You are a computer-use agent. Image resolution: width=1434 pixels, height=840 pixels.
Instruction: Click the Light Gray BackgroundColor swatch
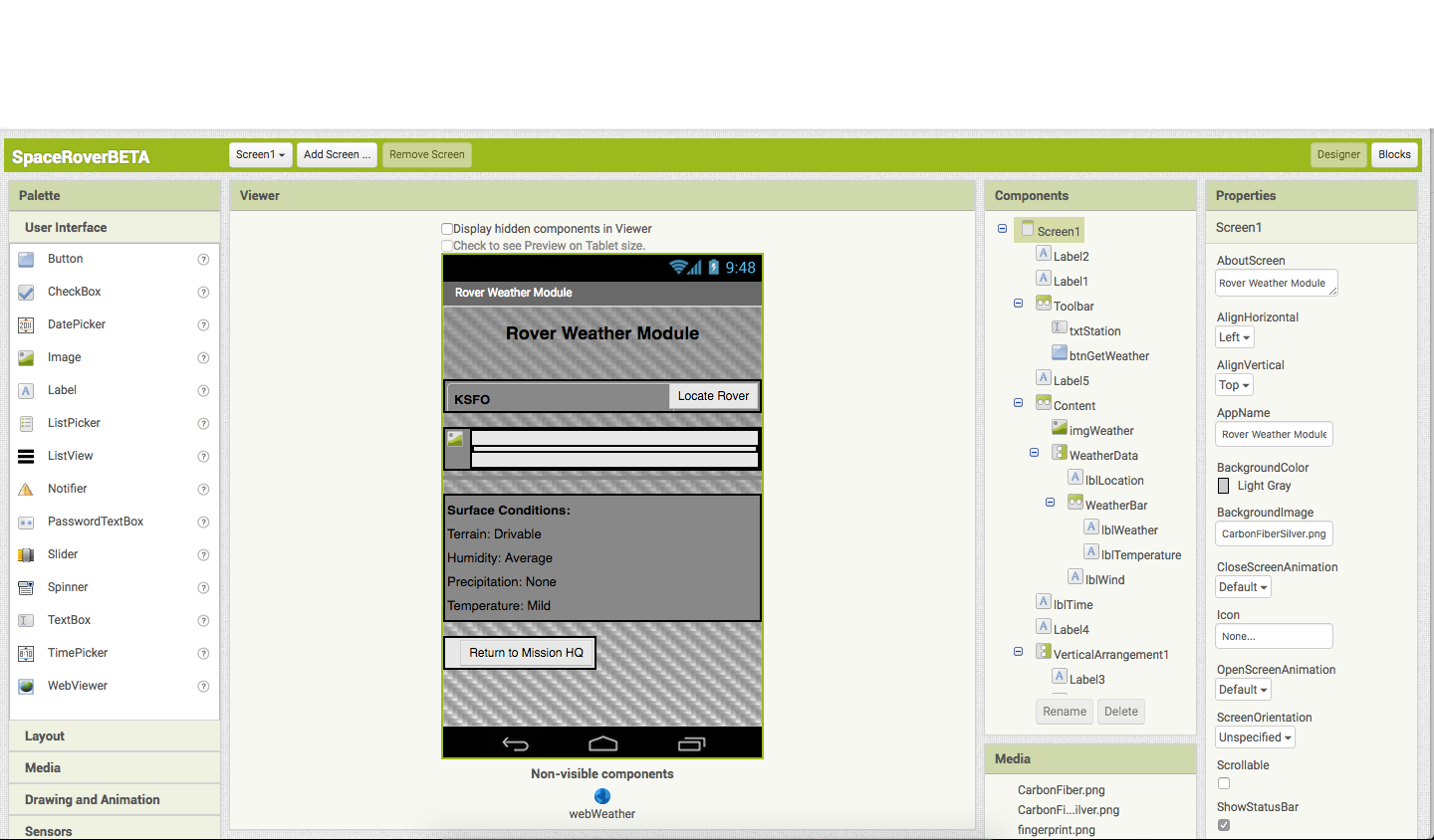click(x=1224, y=486)
